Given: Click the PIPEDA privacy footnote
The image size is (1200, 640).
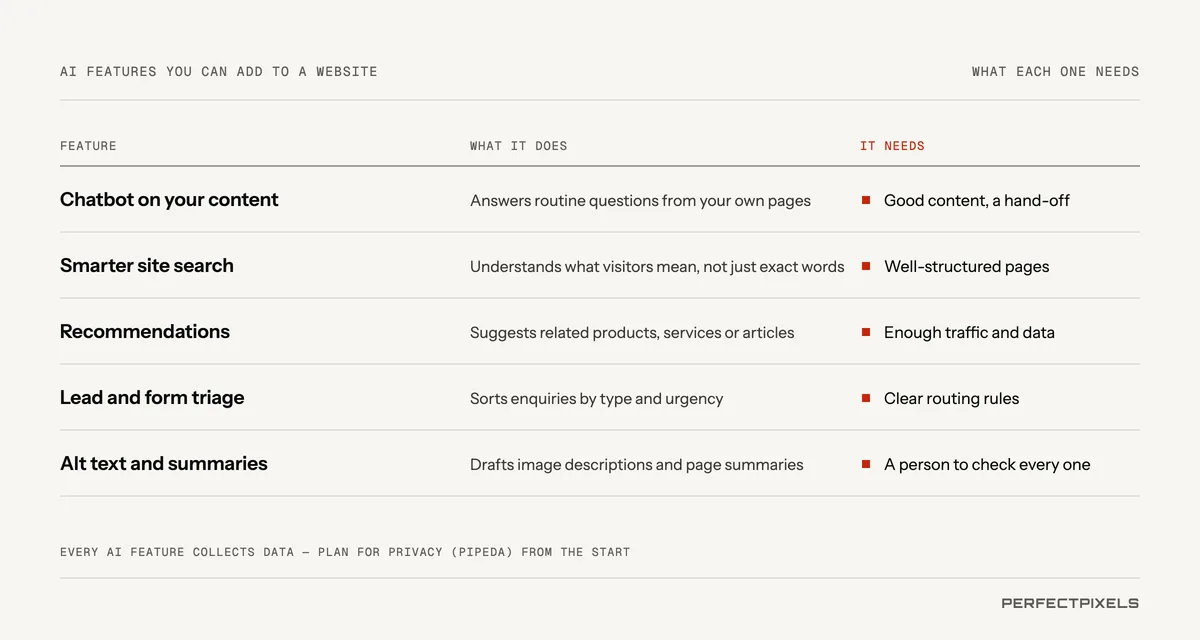Looking at the screenshot, I should pos(345,552).
